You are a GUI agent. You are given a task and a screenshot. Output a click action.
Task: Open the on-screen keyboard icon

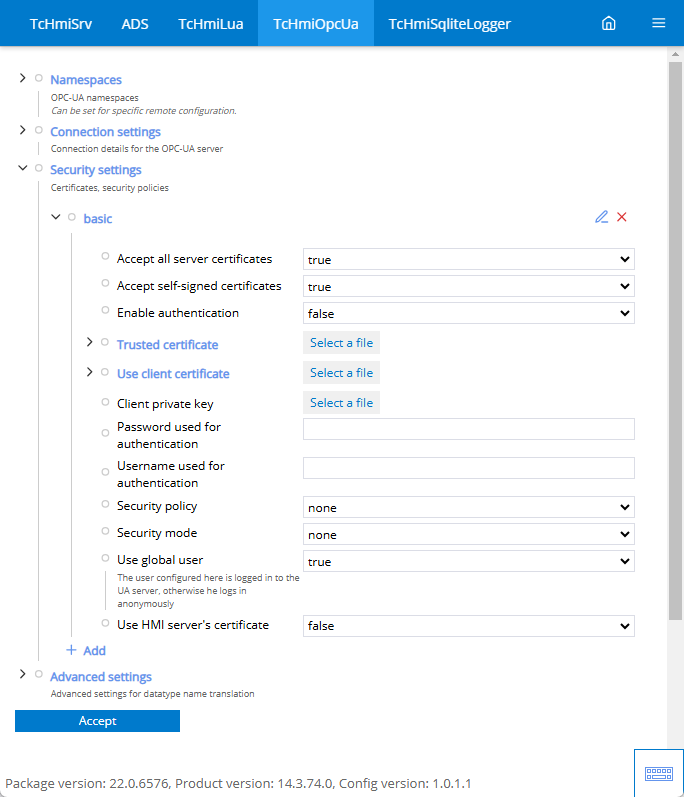click(659, 774)
